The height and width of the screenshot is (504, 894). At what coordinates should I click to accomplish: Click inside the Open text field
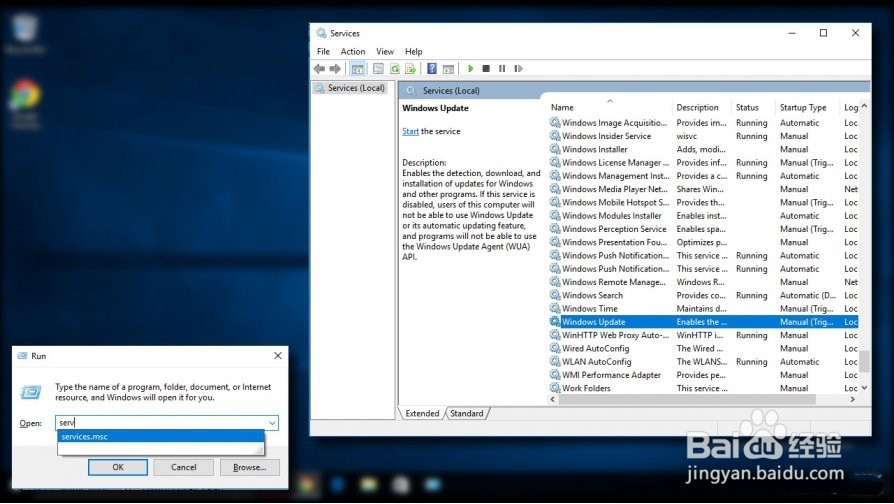tap(161, 422)
